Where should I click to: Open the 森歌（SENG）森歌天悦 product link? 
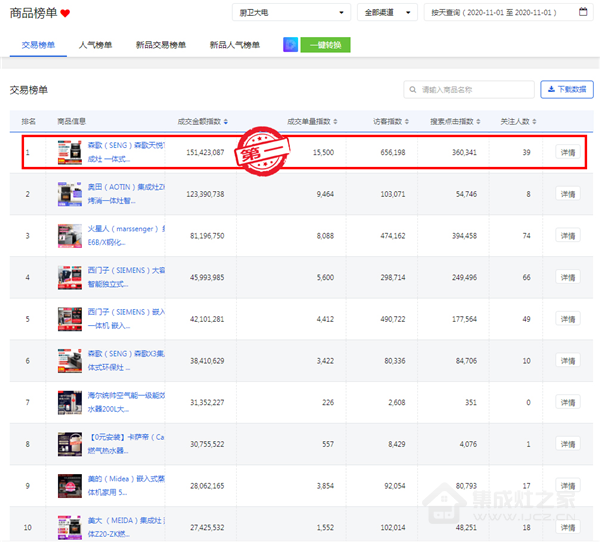126,152
